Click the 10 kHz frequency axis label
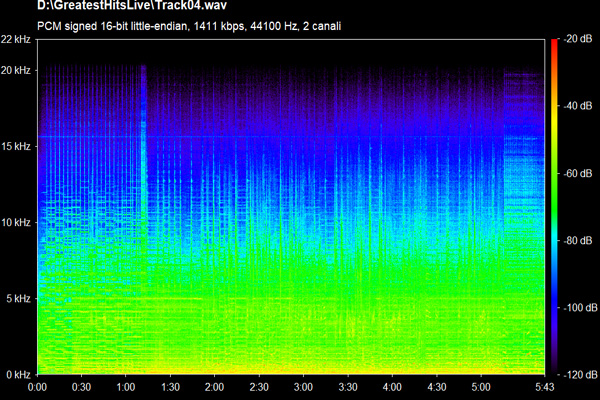 coord(16,222)
